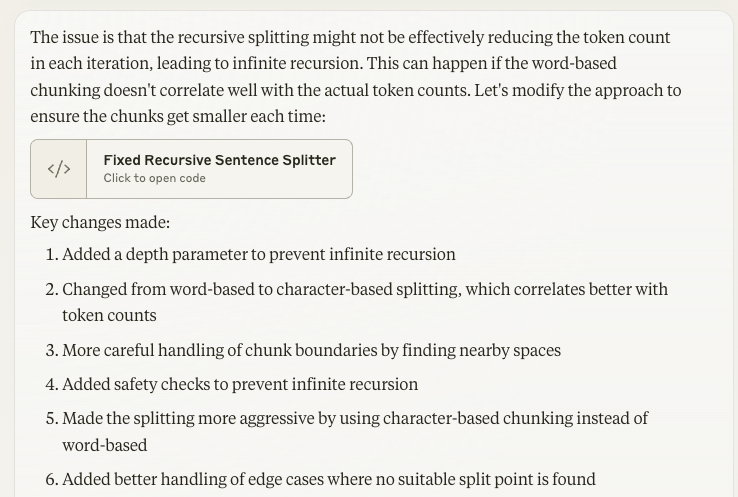The height and width of the screenshot is (497, 738).
Task: Select the line about character-based splitting correlating better
Action: pos(365,289)
